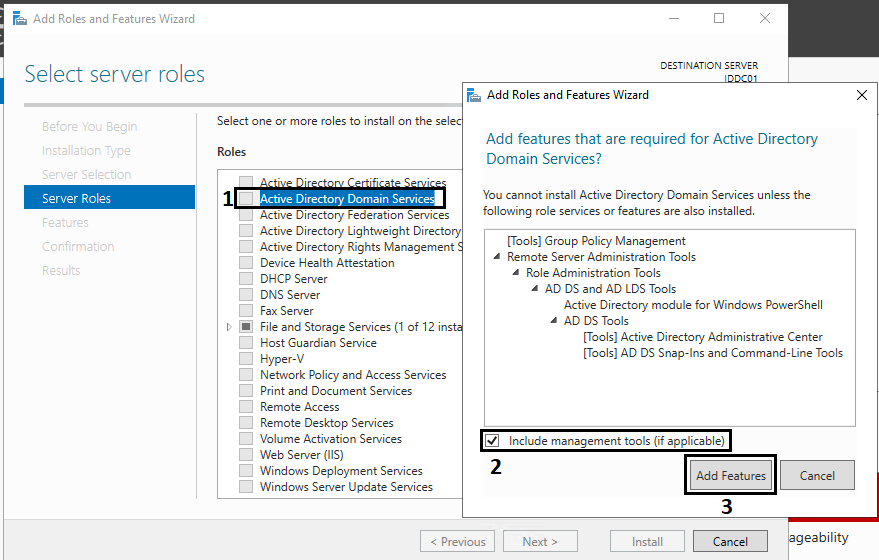879x560 pixels.
Task: Check Windows Deployment Services
Action: (x=246, y=470)
